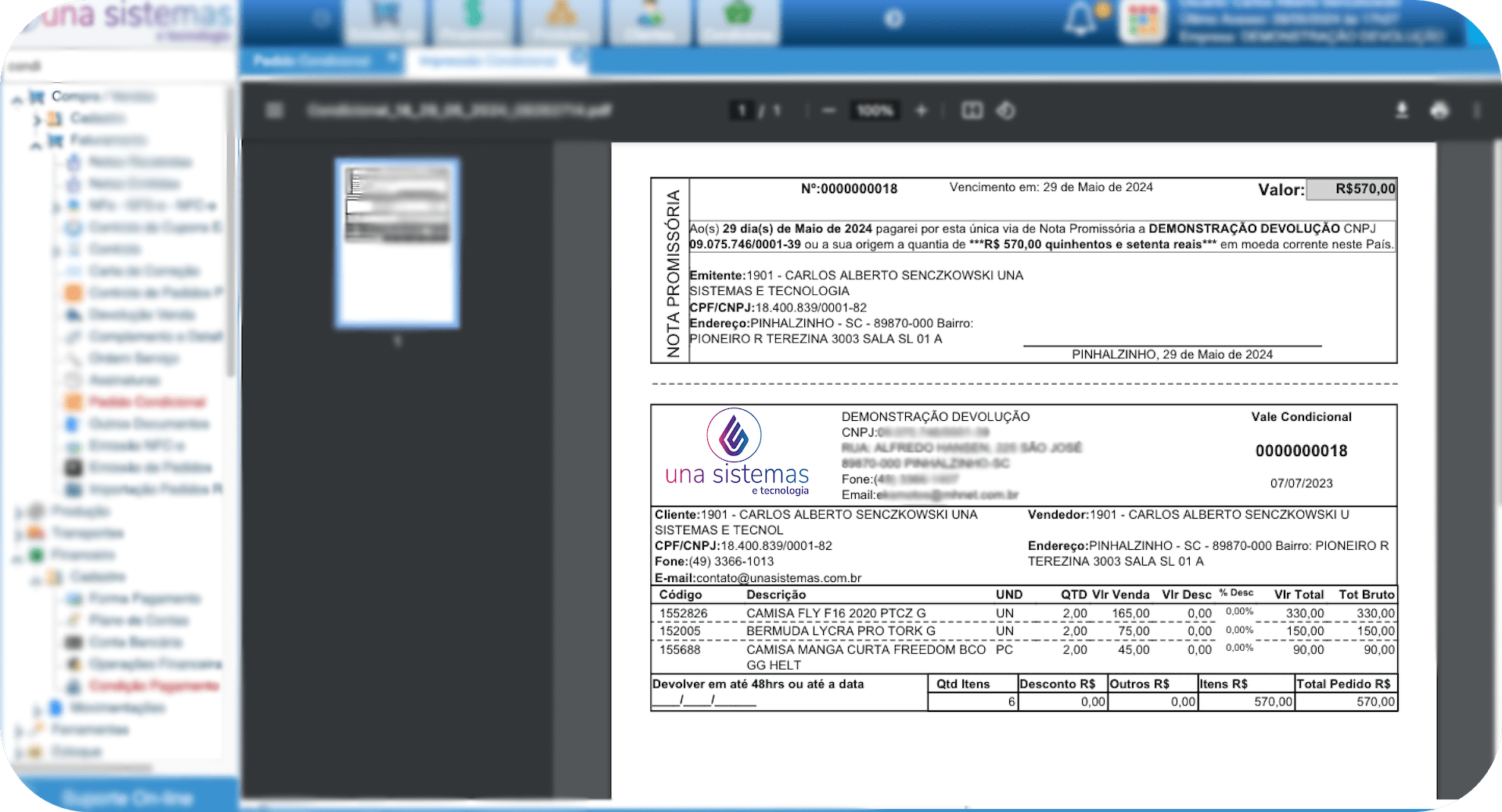Print the conditional order PDF
1502x812 pixels.
(1439, 110)
